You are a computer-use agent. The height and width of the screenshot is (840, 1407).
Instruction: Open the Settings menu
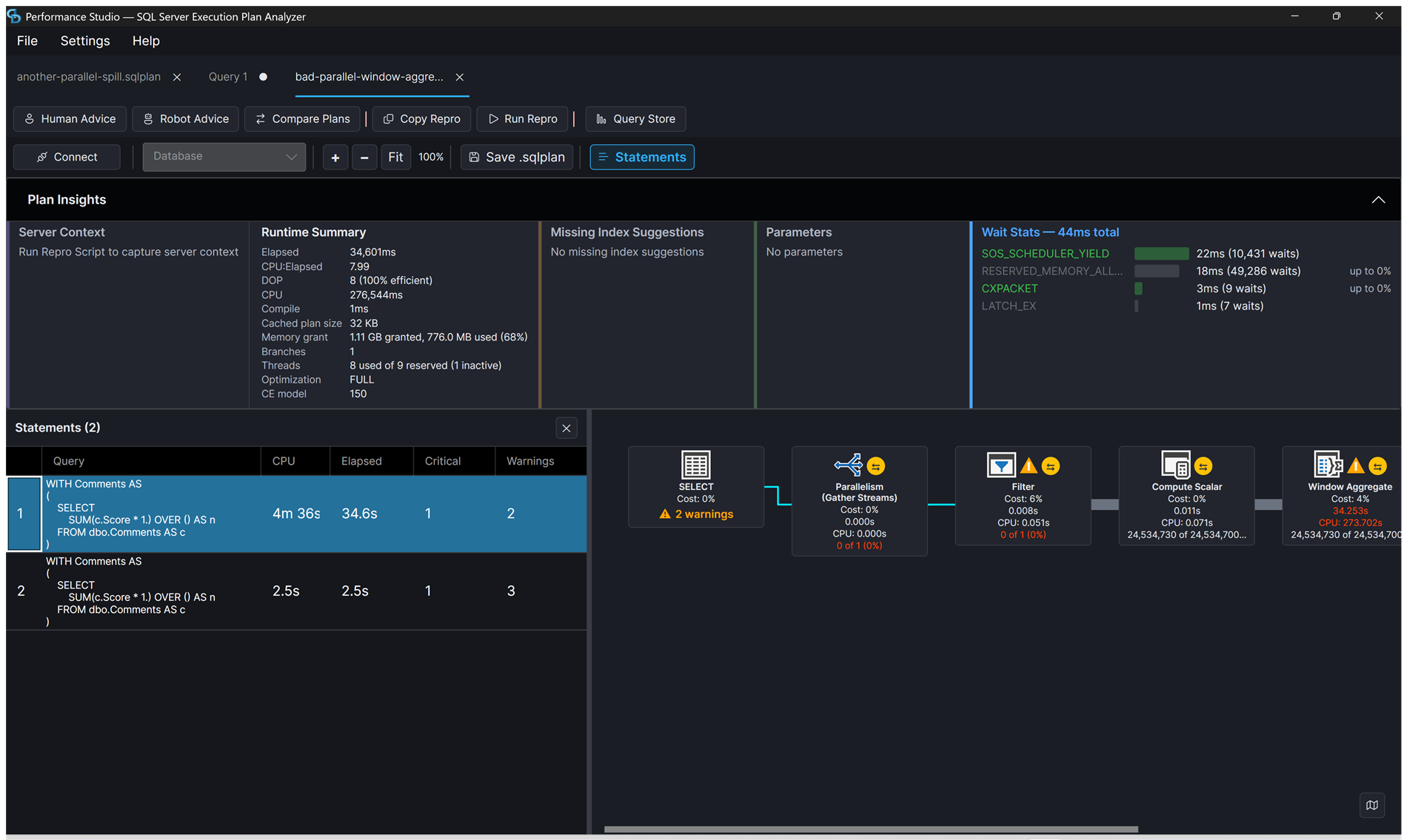(x=85, y=41)
